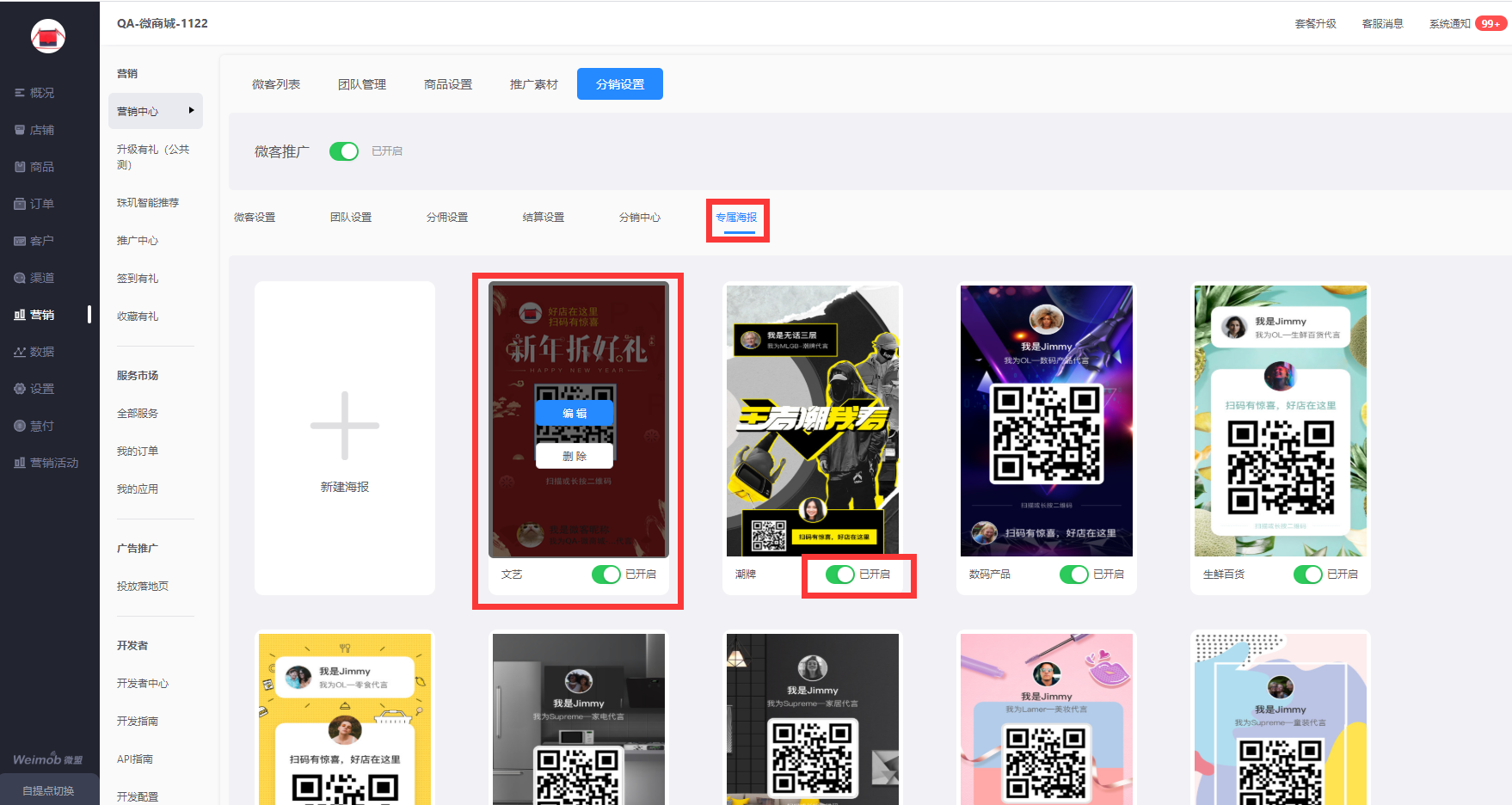Image resolution: width=1512 pixels, height=805 pixels.
Task: Open the 数据 data sidebar icon
Action: pyautogui.click(x=20, y=352)
